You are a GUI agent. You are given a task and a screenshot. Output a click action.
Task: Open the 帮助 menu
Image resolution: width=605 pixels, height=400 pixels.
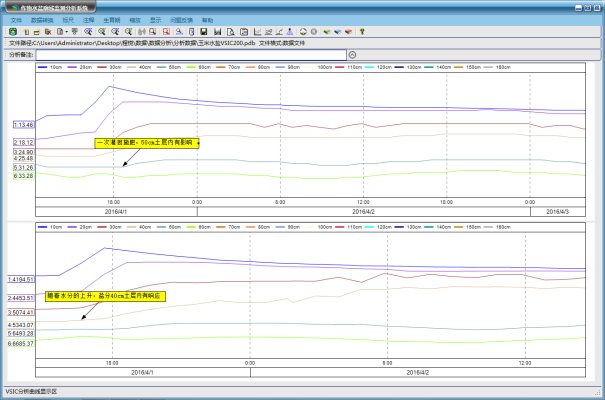pyautogui.click(x=207, y=20)
